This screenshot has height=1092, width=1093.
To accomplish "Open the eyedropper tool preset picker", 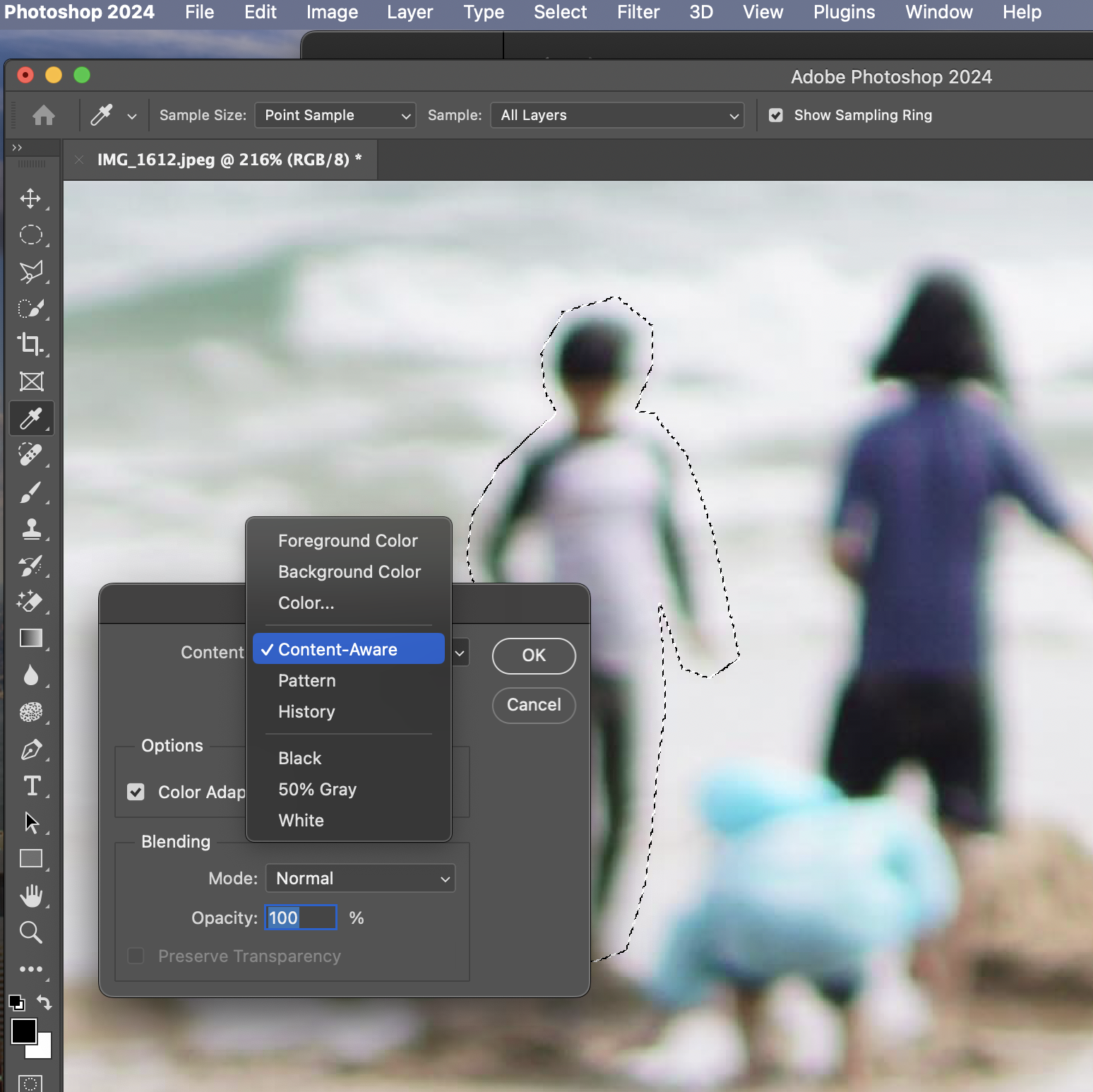I will tap(131, 116).
